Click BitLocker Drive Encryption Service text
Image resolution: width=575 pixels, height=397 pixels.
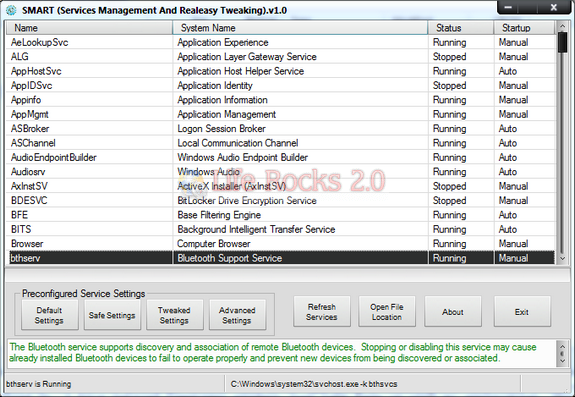click(x=247, y=201)
